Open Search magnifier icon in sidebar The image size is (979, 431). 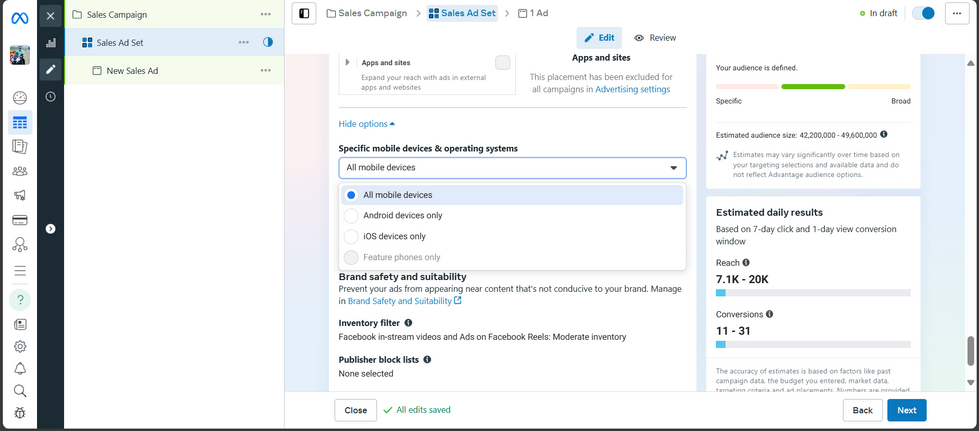click(20, 391)
